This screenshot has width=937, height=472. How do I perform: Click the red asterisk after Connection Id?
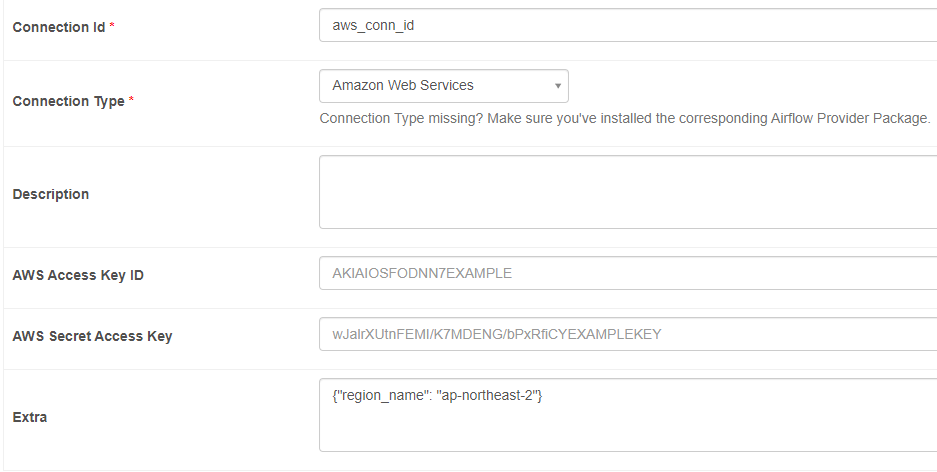point(112,26)
